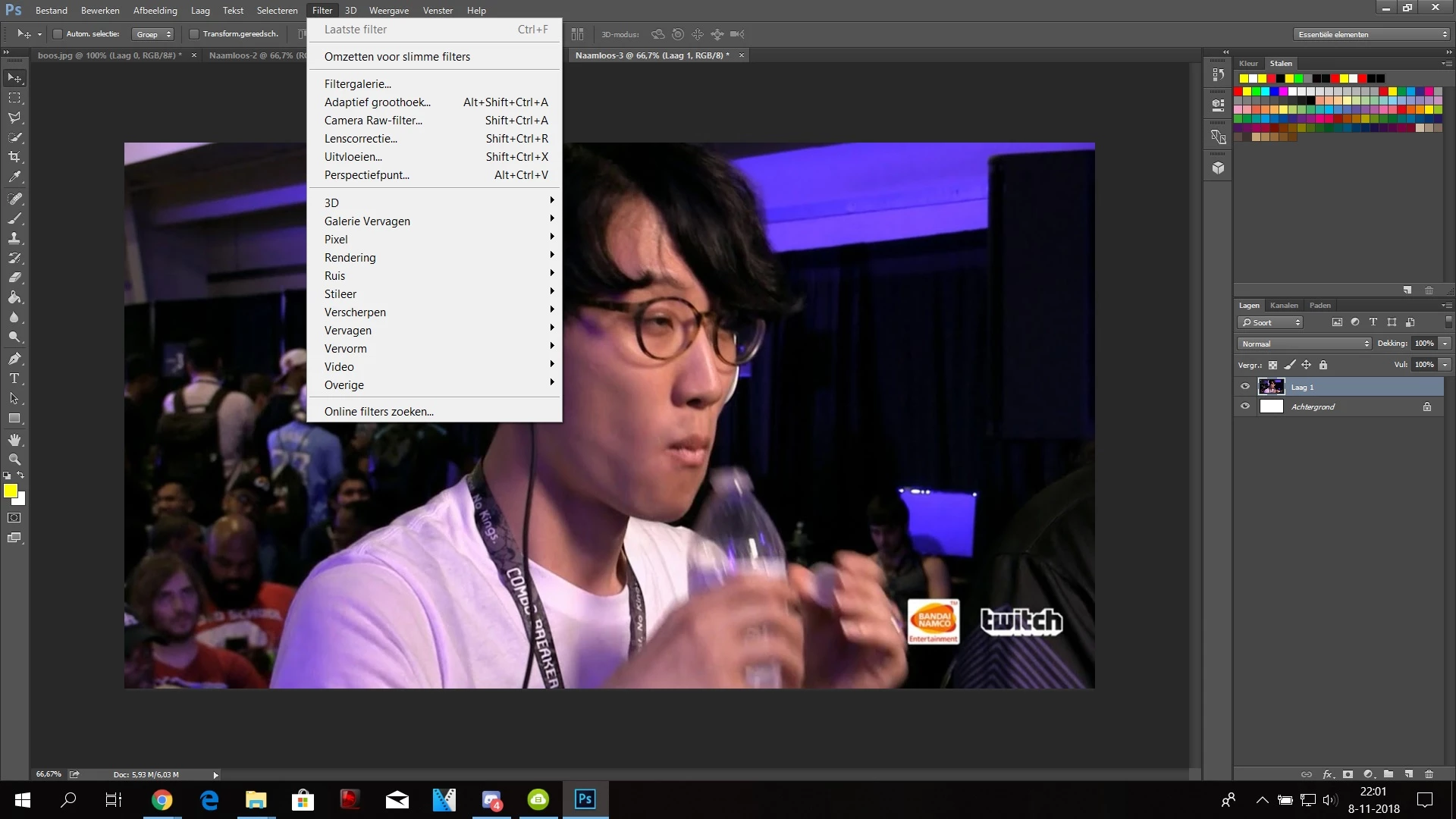This screenshot has height=819, width=1456.
Task: Hide Laag 1 layer visibility
Action: click(1245, 387)
